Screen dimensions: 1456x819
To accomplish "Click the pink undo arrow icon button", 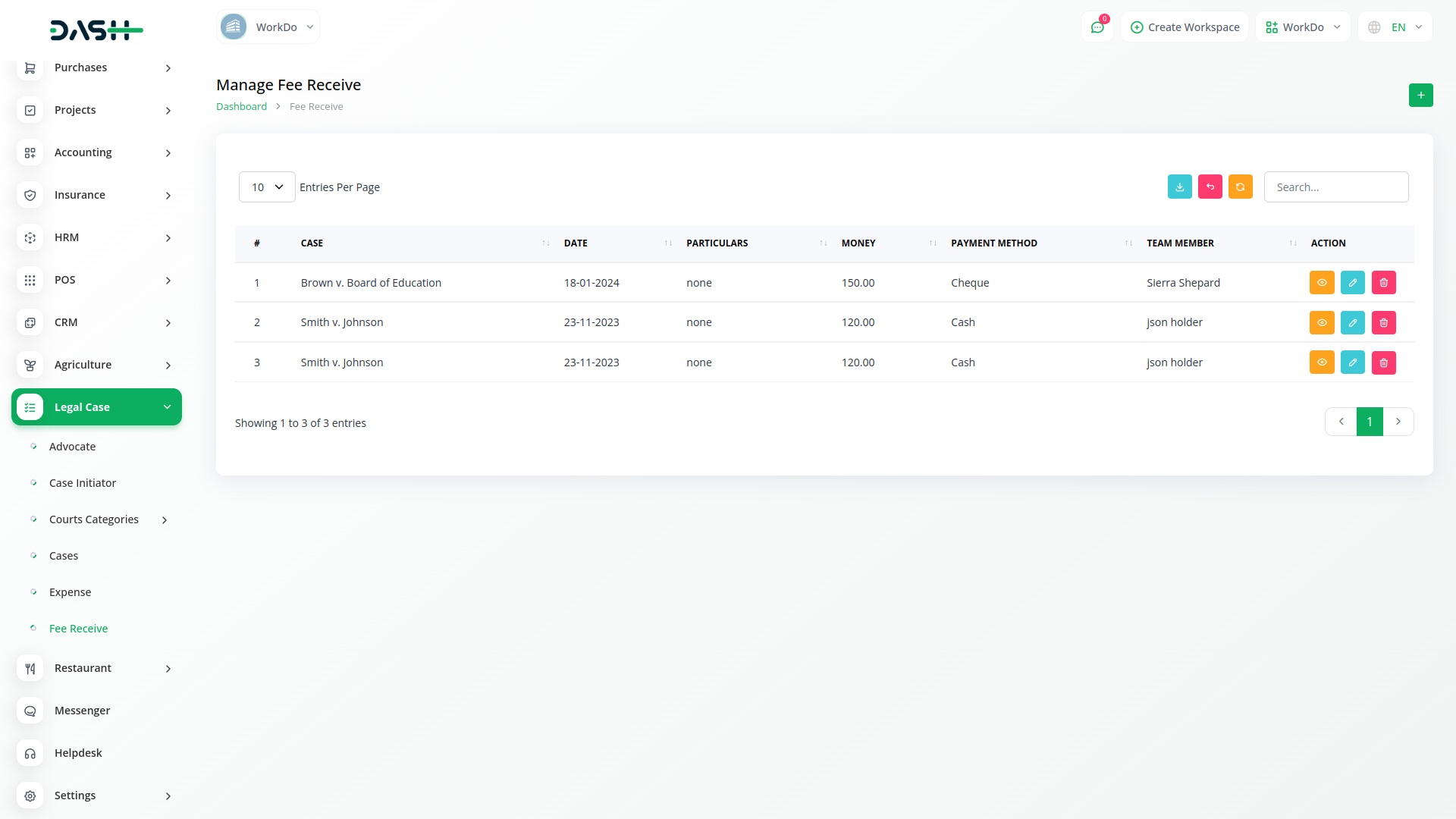I will (1210, 187).
